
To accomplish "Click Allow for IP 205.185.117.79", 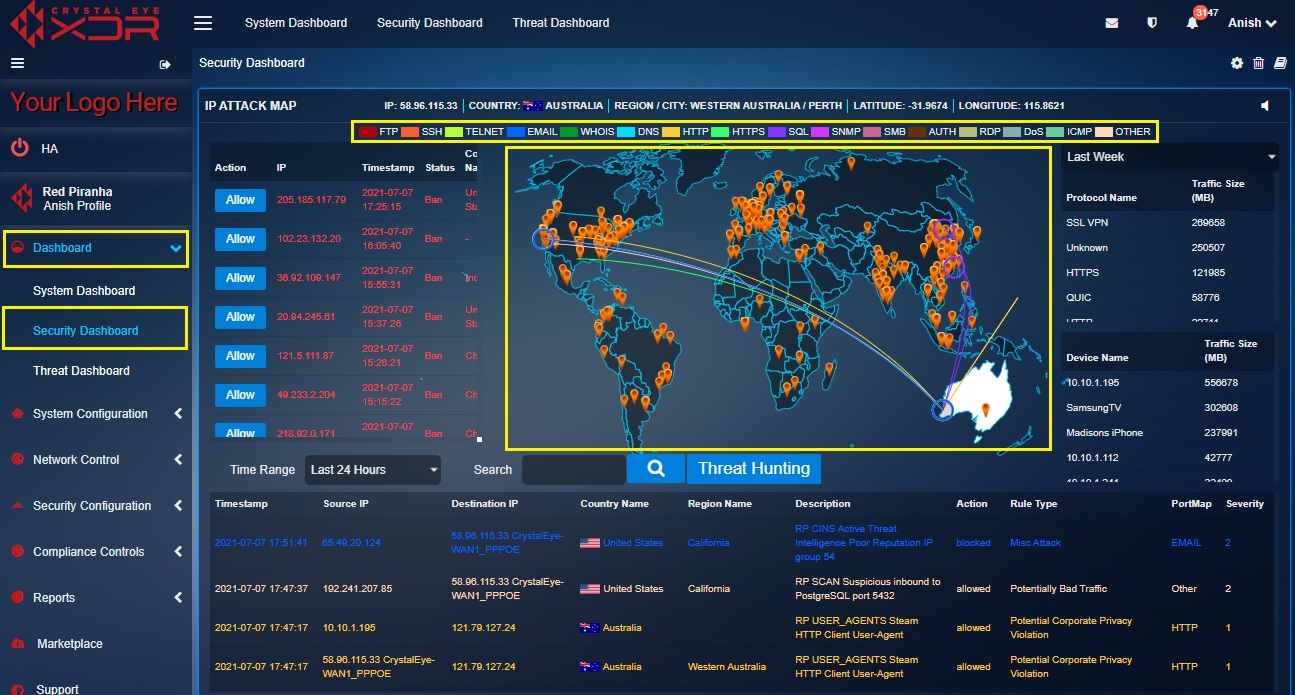I will point(240,200).
